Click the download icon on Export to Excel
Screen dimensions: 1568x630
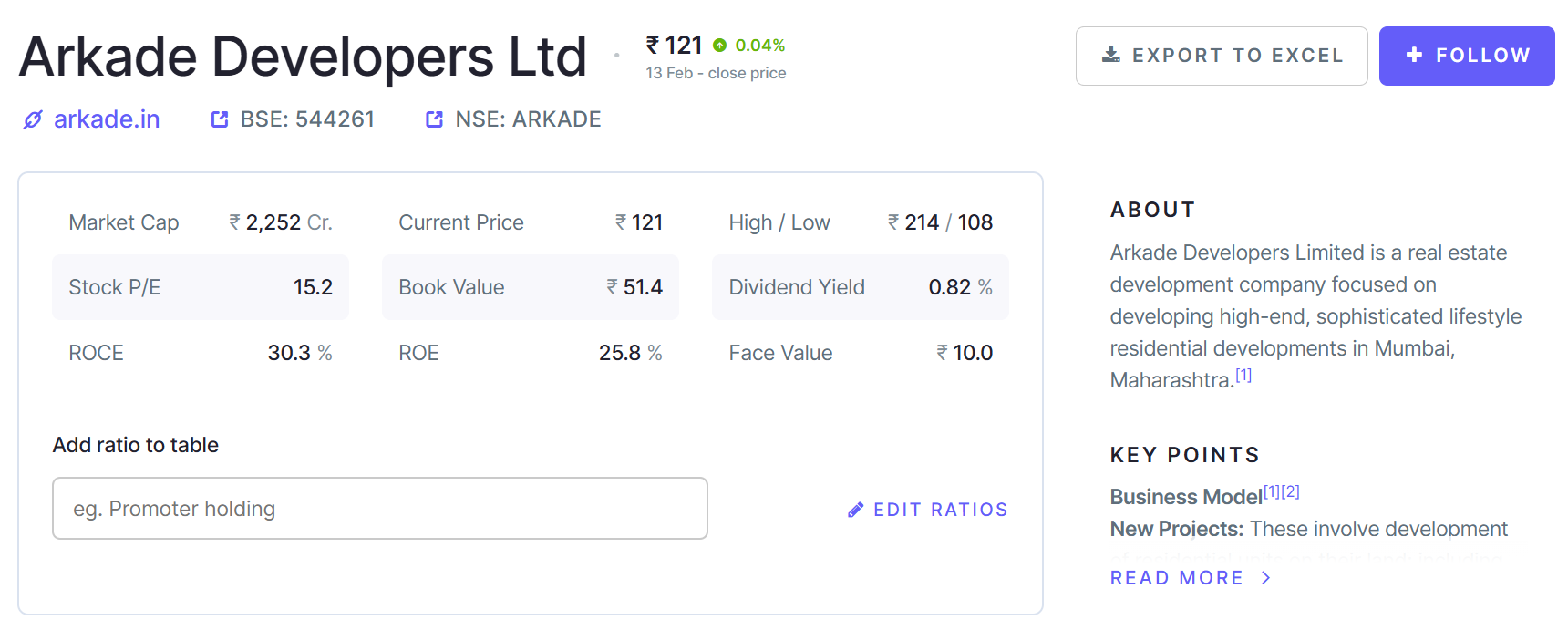pyautogui.click(x=1111, y=55)
